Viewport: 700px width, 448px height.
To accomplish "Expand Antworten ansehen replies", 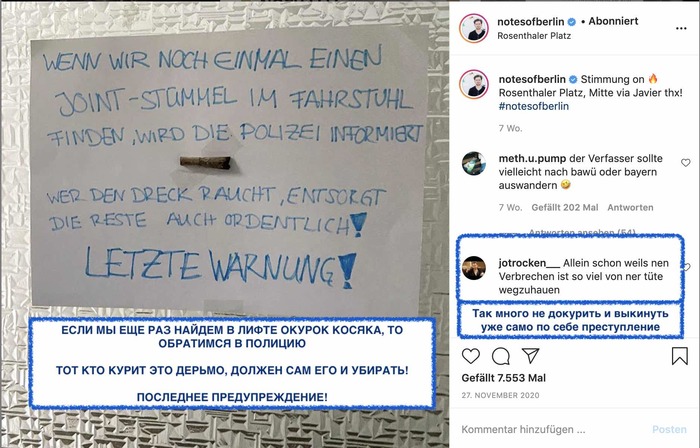I will point(582,232).
